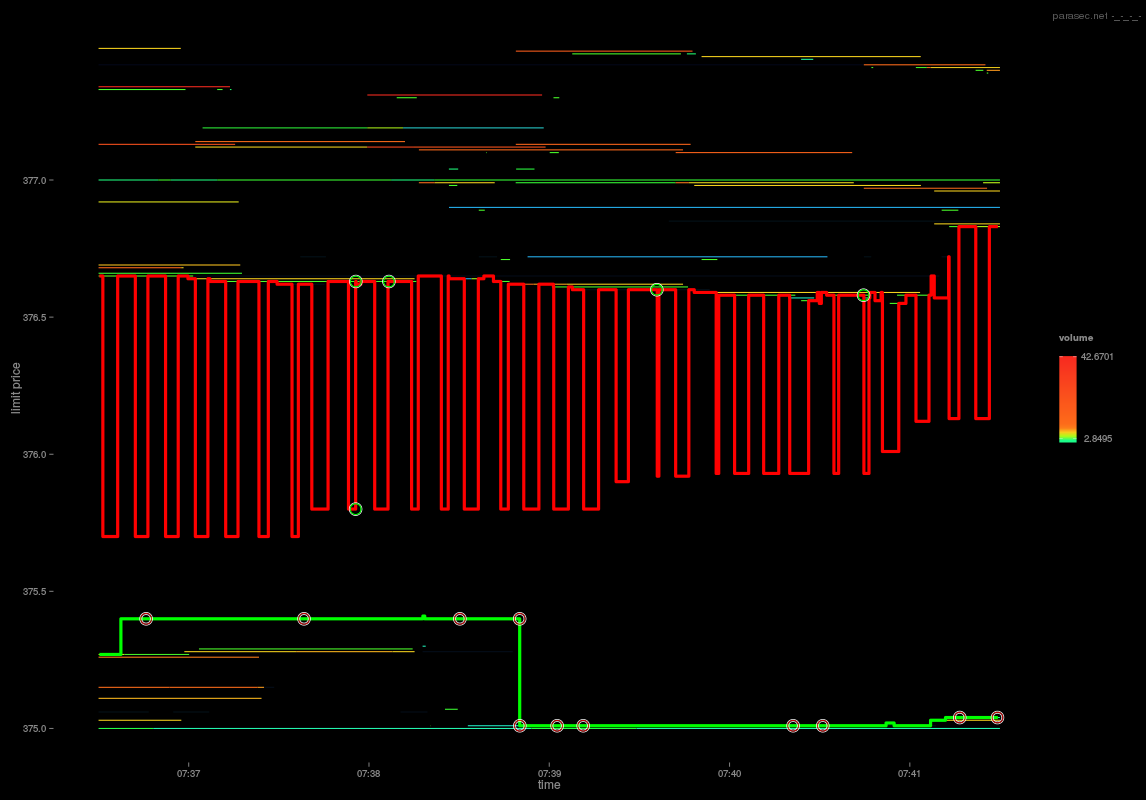Click the volume legend title
1146x800 pixels.
click(x=1075, y=337)
